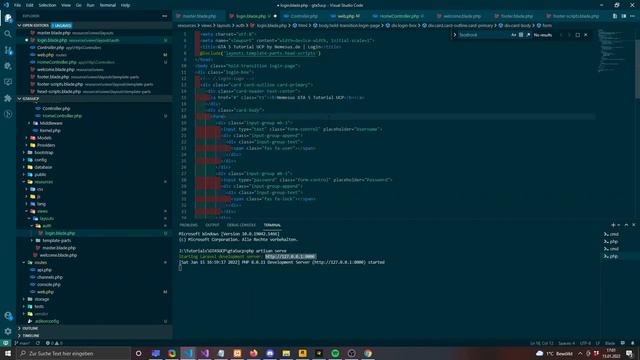Click the Windows taskbar search box

pos(73,353)
